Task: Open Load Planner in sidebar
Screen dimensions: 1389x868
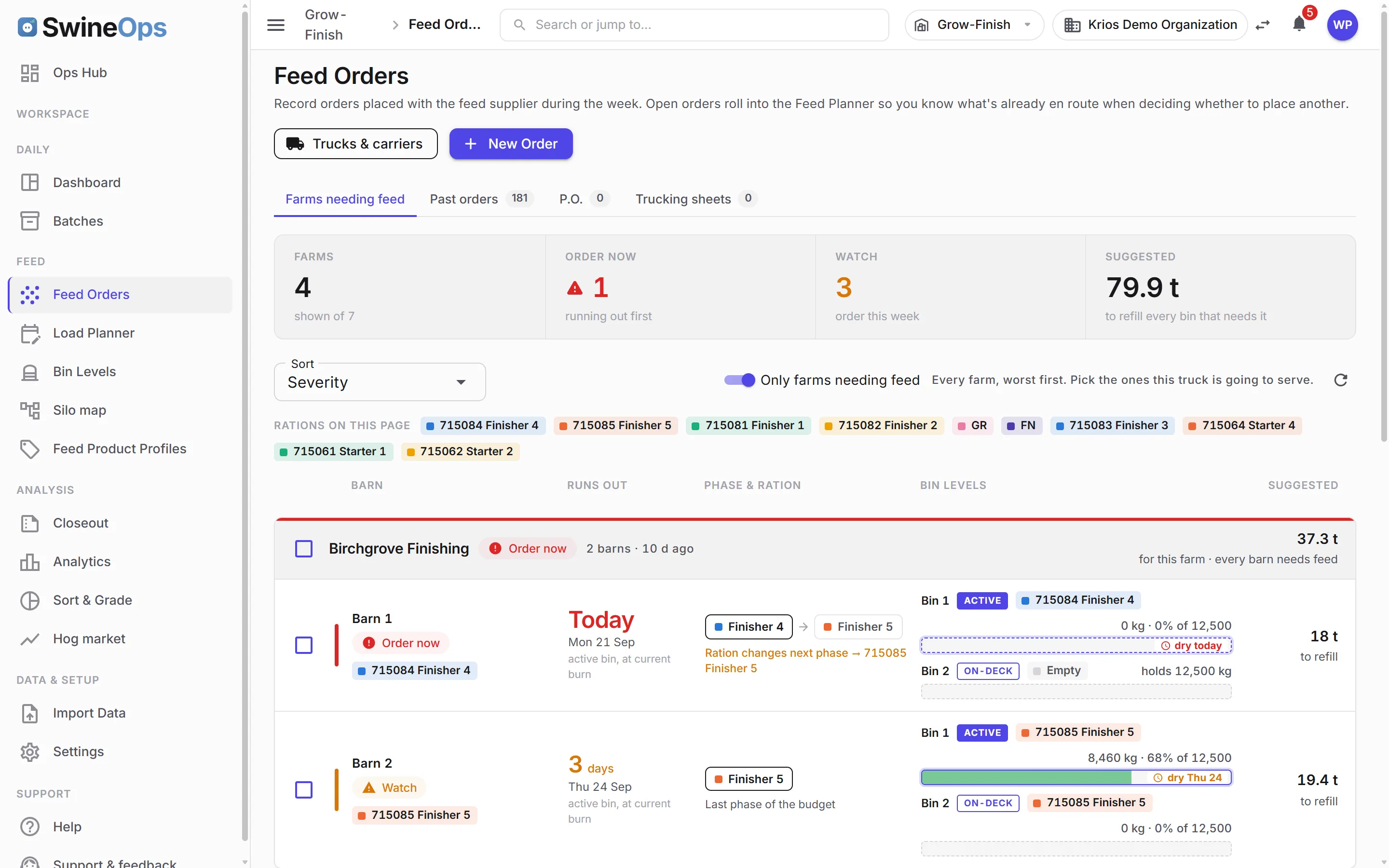Action: click(121, 333)
